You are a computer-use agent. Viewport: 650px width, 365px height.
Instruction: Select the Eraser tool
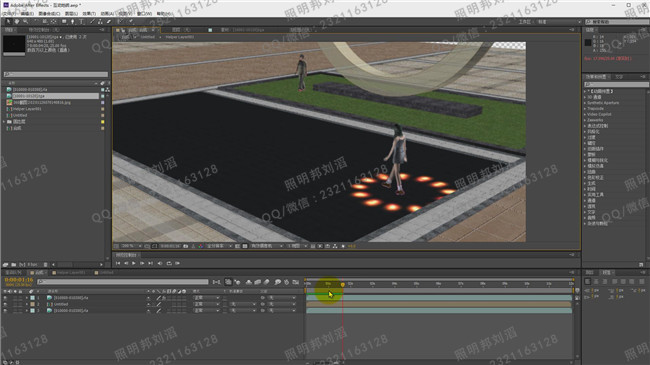(x=109, y=22)
